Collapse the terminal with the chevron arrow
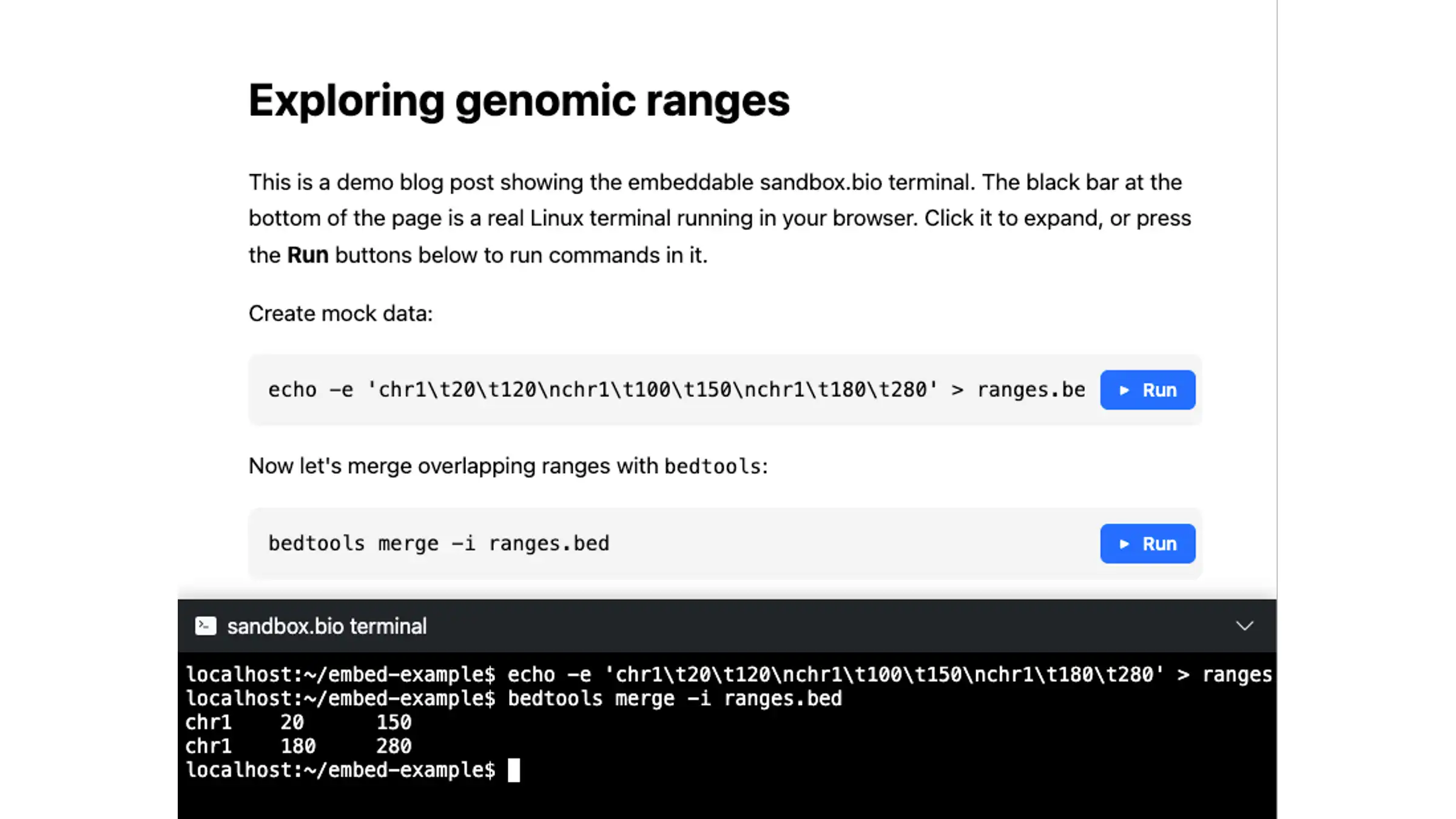 [1244, 626]
